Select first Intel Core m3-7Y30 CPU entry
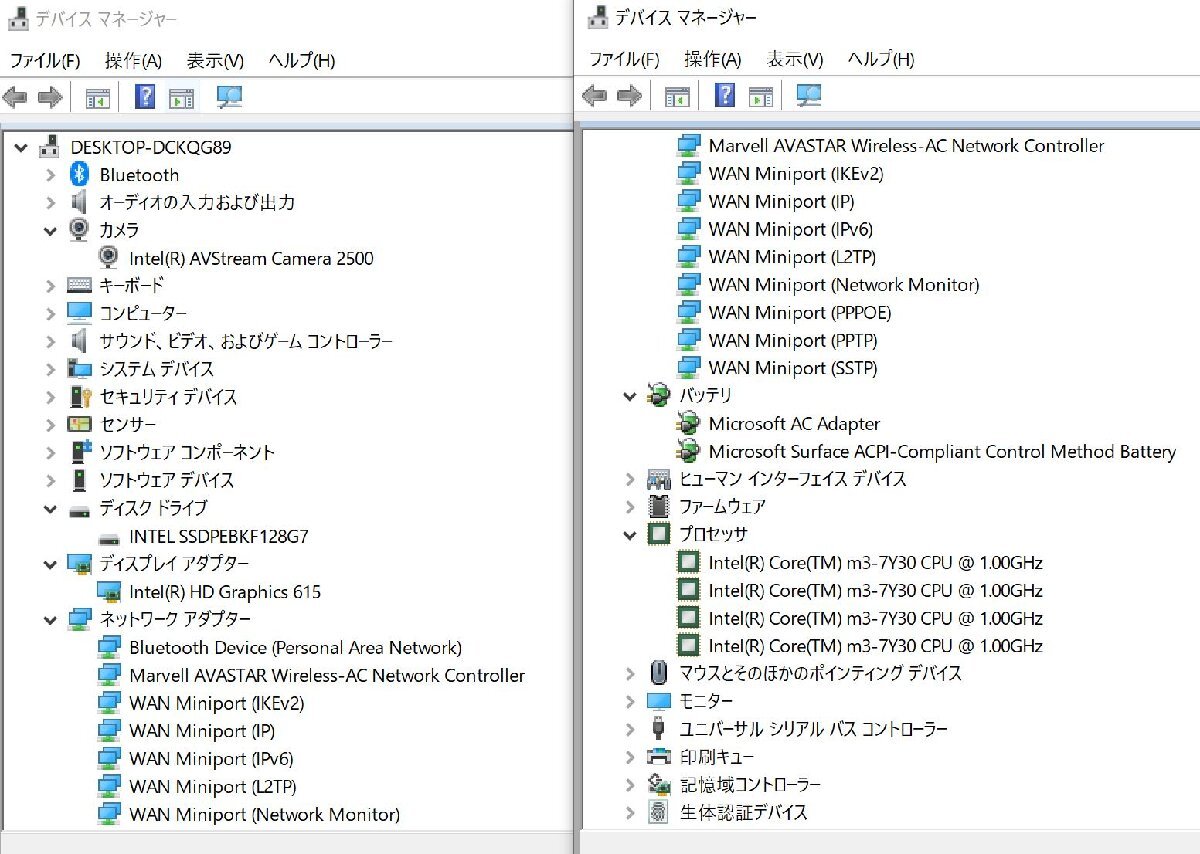 [x=875, y=563]
